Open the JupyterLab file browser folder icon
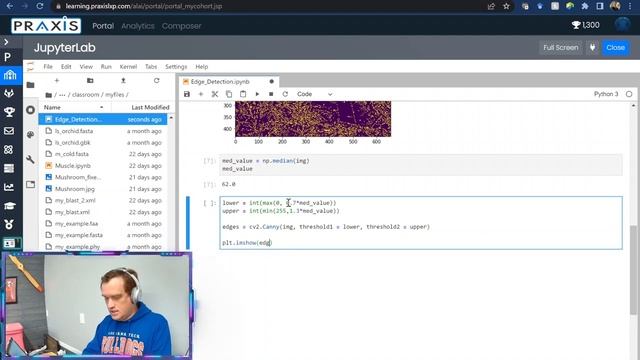The width and height of the screenshot is (640, 360). tap(31, 85)
